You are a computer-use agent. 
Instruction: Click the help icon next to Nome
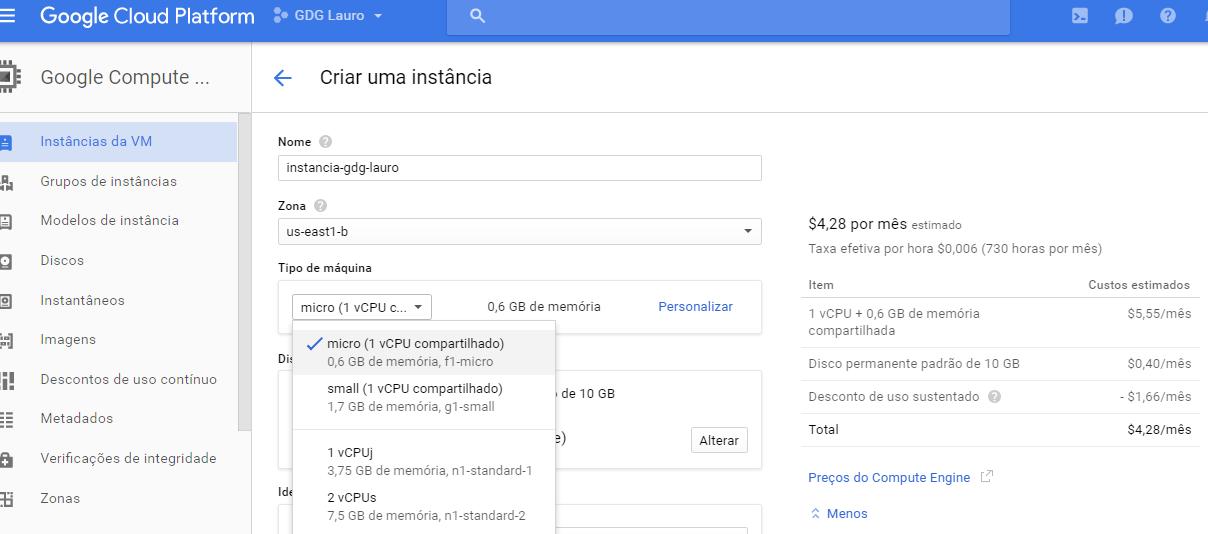325,142
